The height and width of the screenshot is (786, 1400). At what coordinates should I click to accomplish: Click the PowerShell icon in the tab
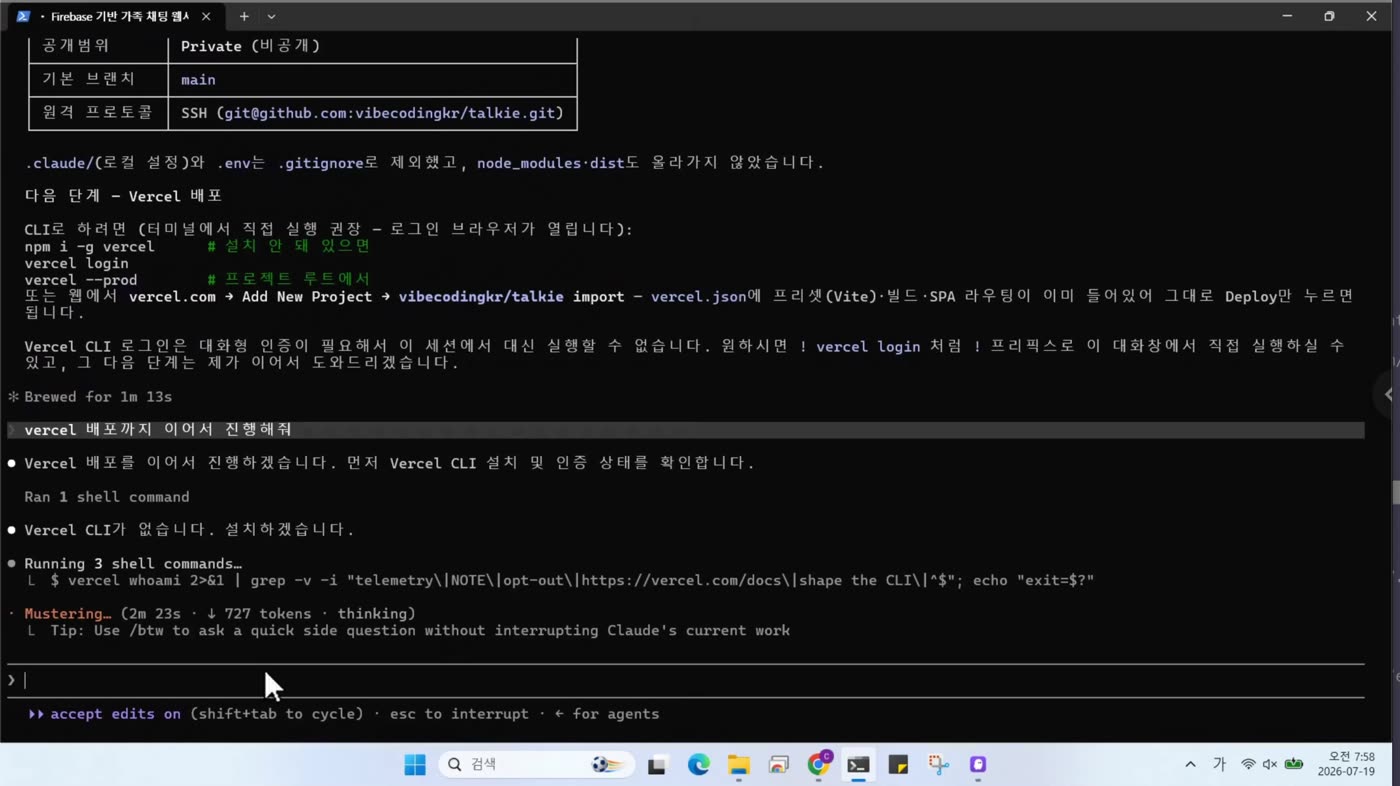tap(23, 17)
